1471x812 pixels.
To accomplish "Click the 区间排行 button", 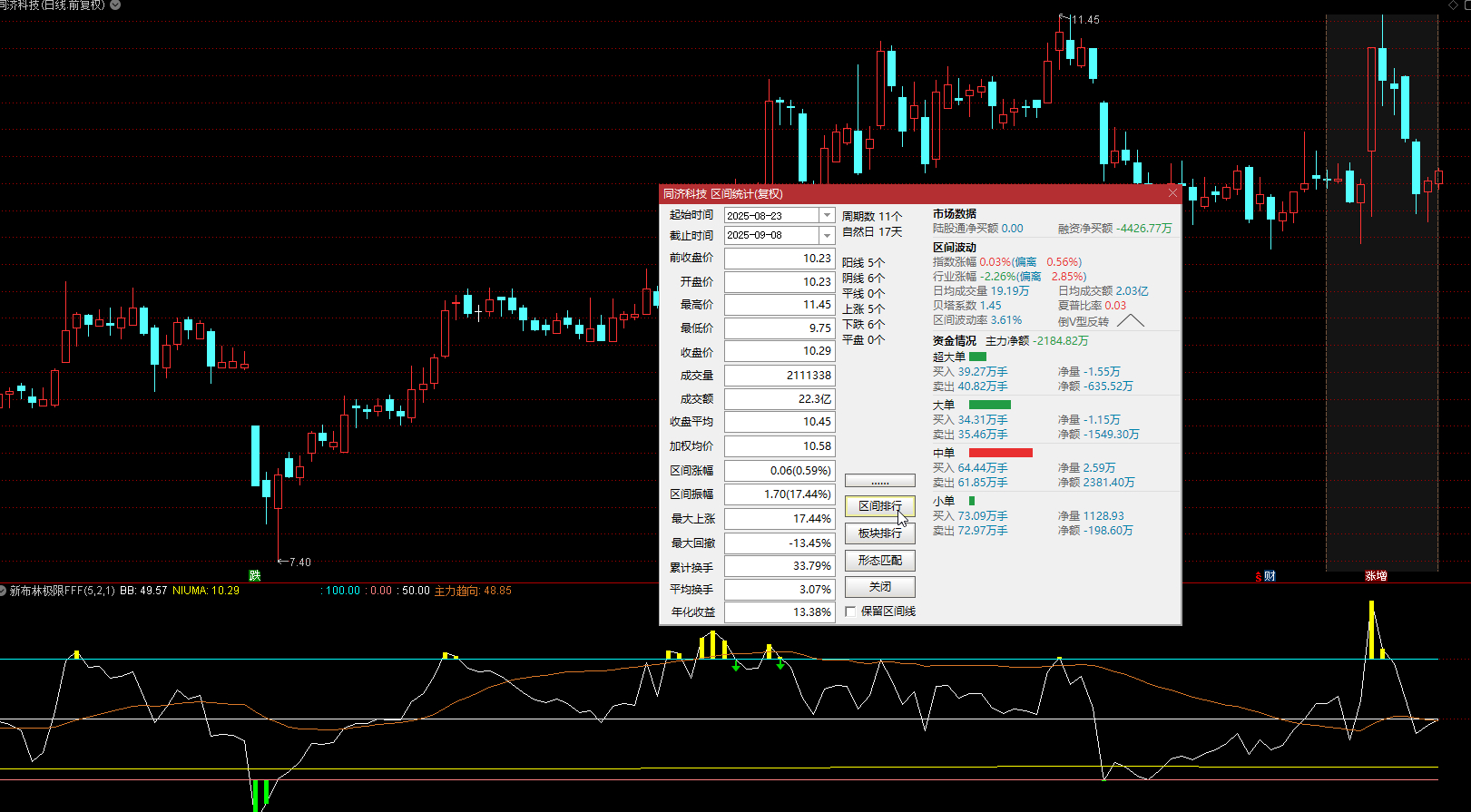I will coord(880,506).
